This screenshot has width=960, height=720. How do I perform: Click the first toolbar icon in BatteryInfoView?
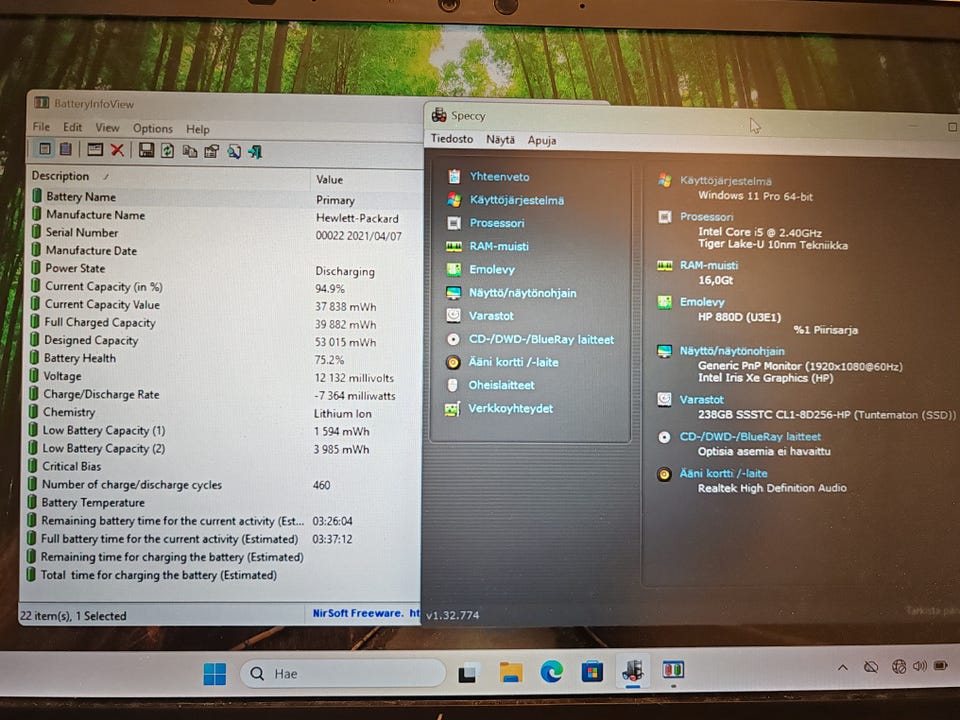(45, 149)
